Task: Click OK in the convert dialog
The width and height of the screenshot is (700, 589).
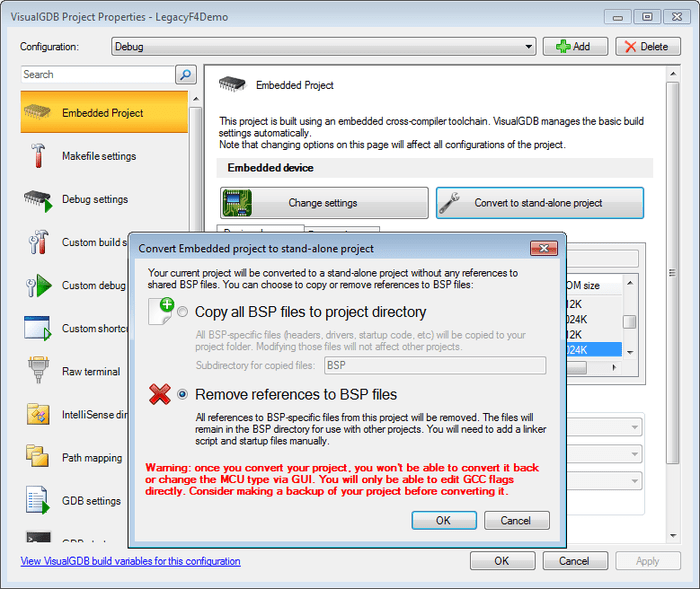Action: (444, 520)
